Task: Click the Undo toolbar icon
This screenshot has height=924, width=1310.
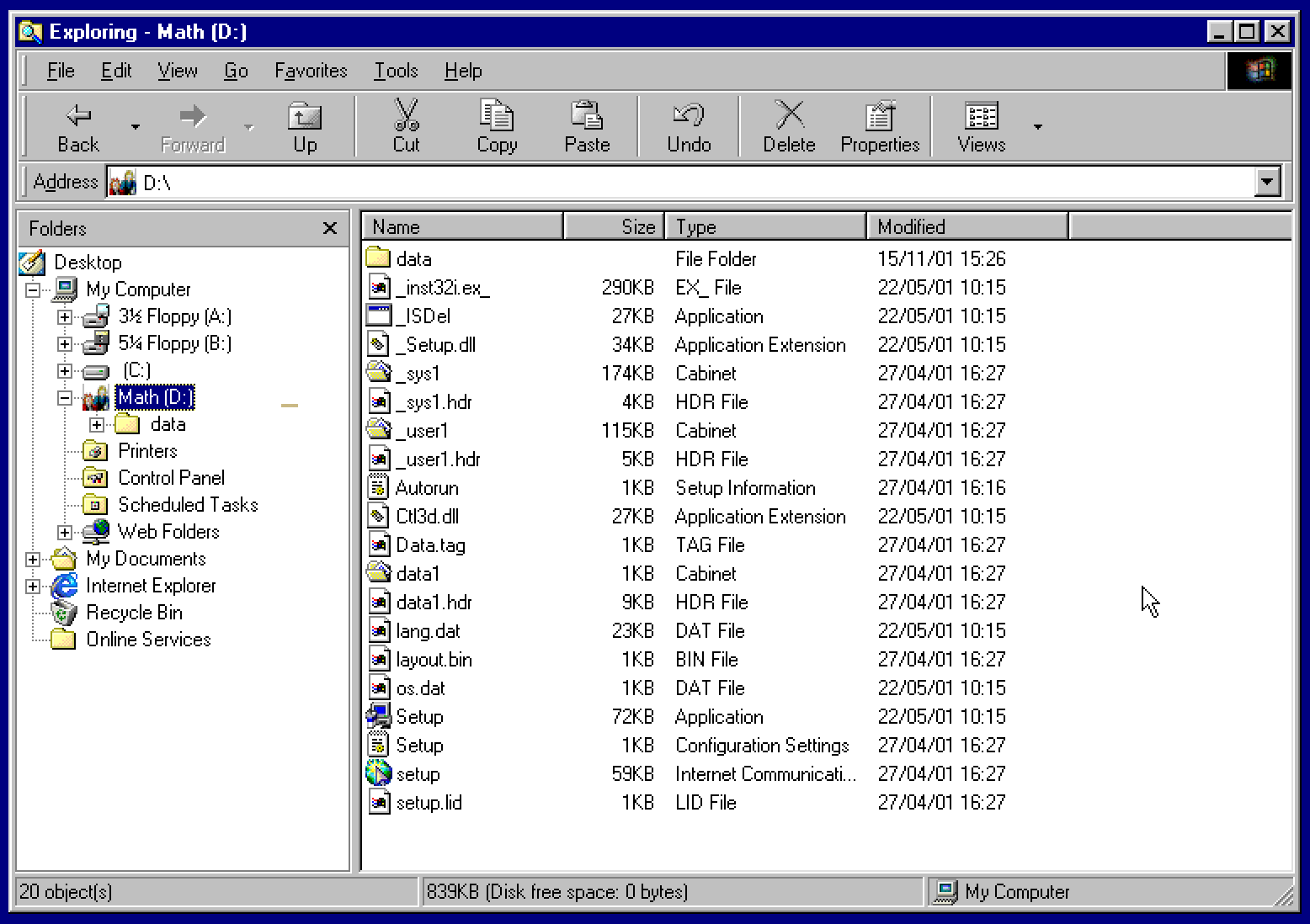Action: 688,115
